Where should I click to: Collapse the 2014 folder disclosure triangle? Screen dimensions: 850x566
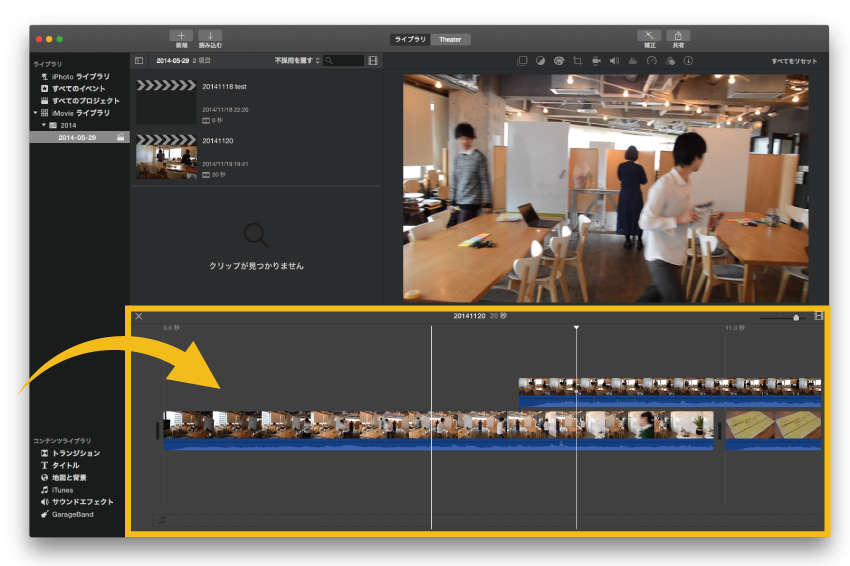tap(44, 125)
